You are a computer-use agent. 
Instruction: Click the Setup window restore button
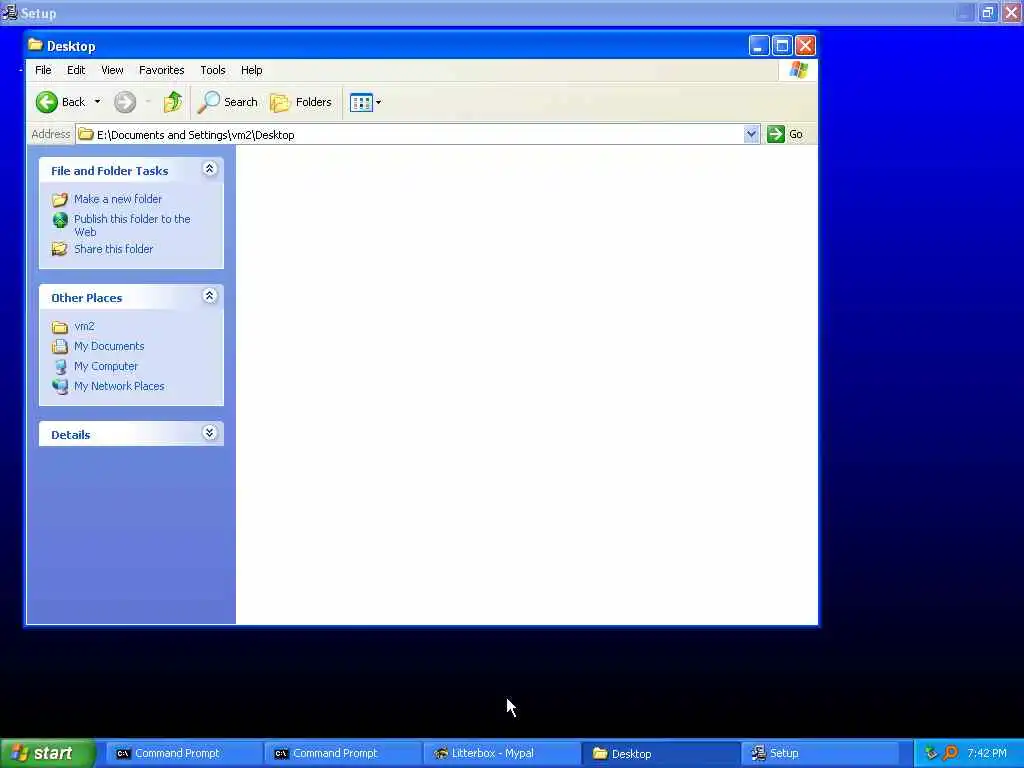(988, 12)
